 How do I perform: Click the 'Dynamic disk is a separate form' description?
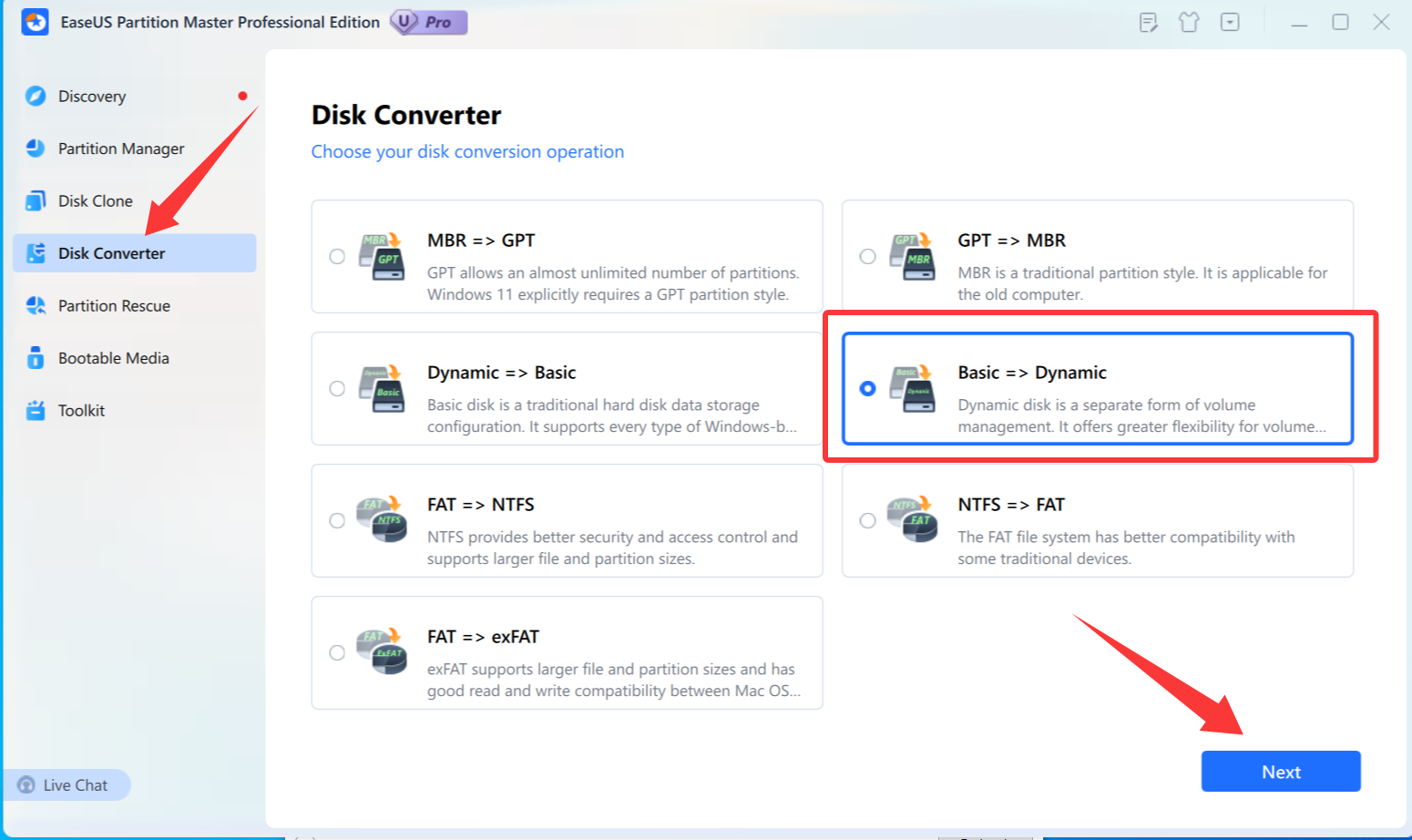pyautogui.click(x=1141, y=415)
